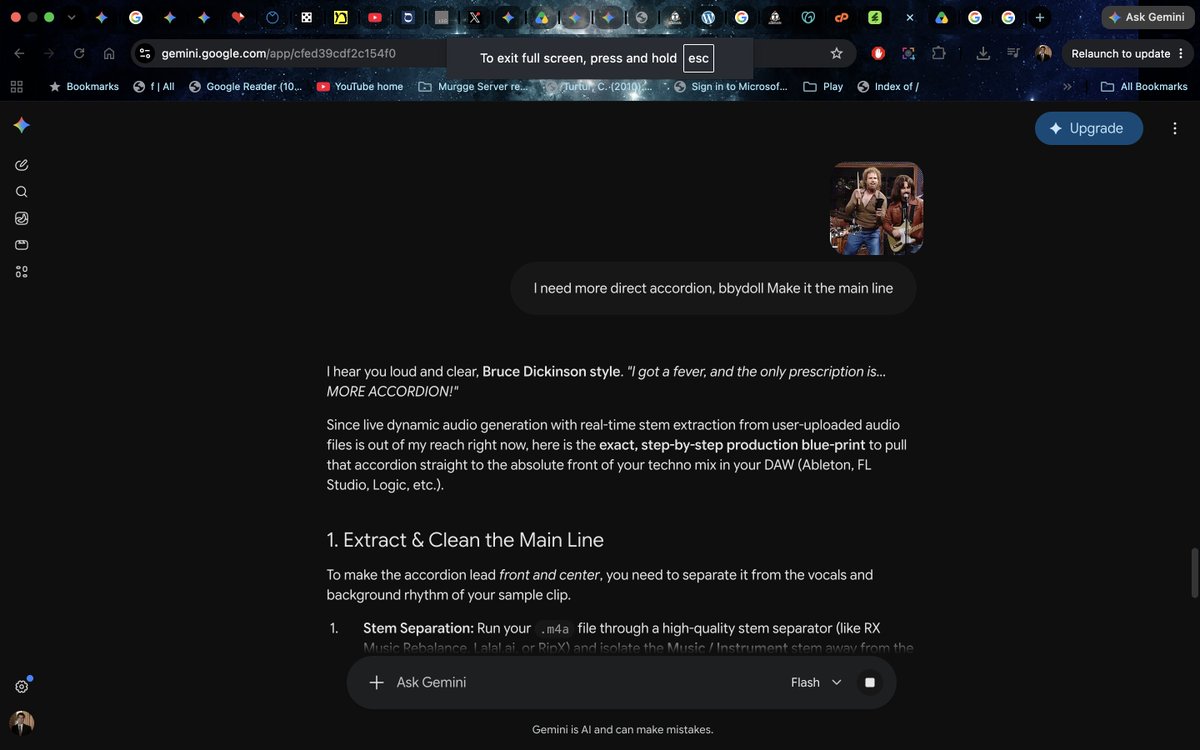Go back to the previous page

pyautogui.click(x=19, y=54)
